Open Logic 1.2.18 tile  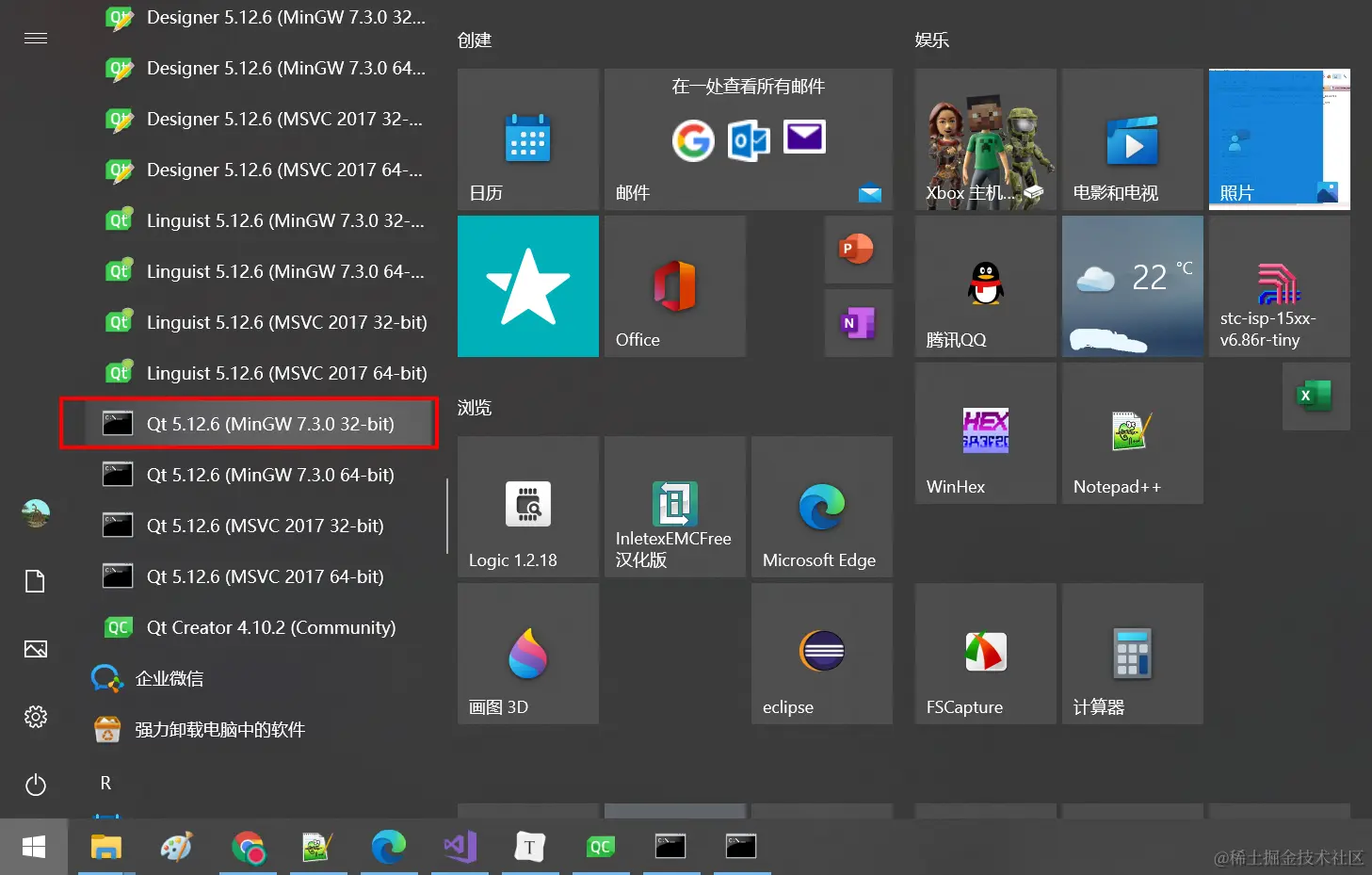tap(528, 507)
